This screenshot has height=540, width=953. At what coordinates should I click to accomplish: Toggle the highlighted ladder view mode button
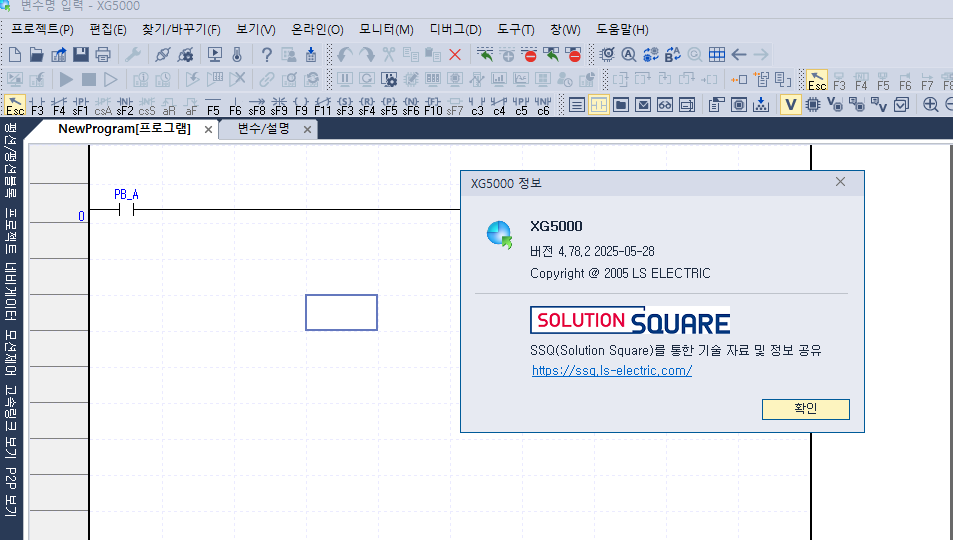(x=598, y=105)
